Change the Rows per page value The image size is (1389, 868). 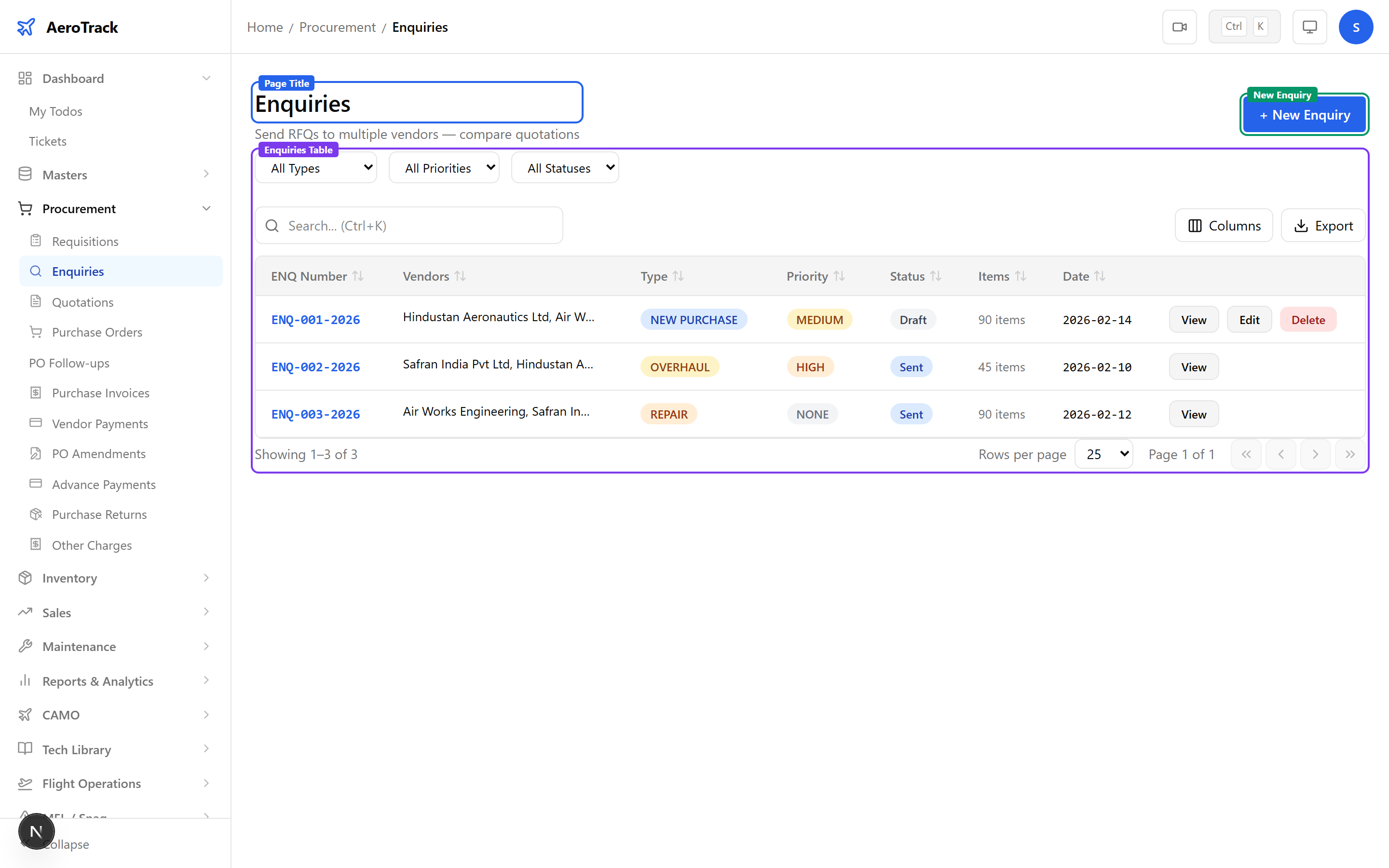tap(1103, 453)
